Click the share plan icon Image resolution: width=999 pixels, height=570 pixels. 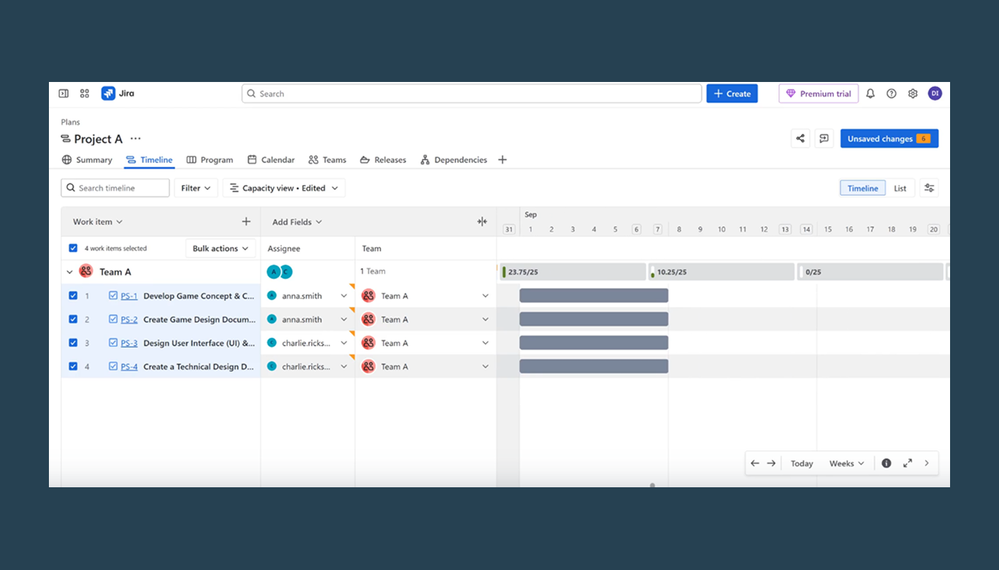point(800,138)
